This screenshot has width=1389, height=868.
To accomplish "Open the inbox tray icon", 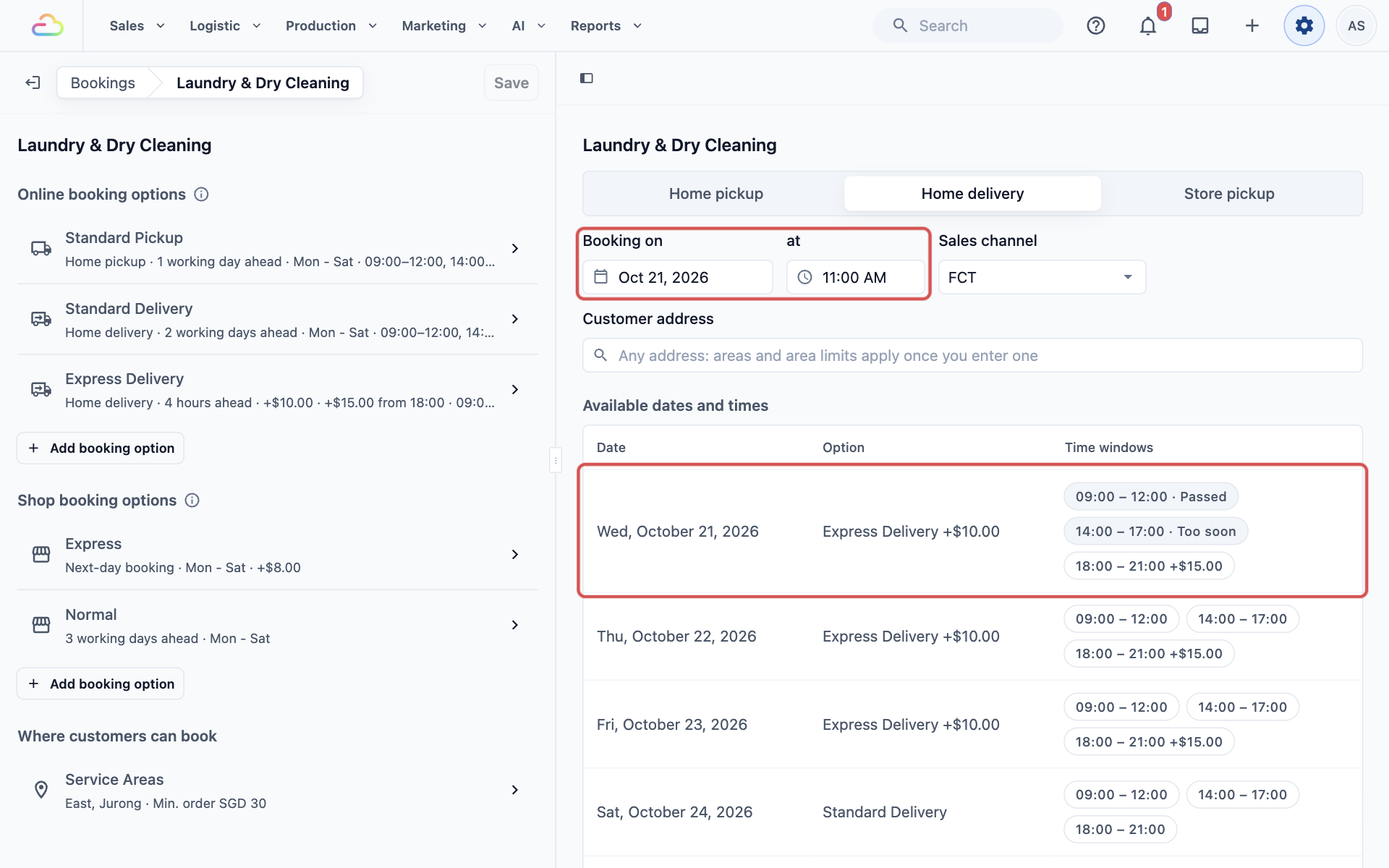I will click(1200, 26).
